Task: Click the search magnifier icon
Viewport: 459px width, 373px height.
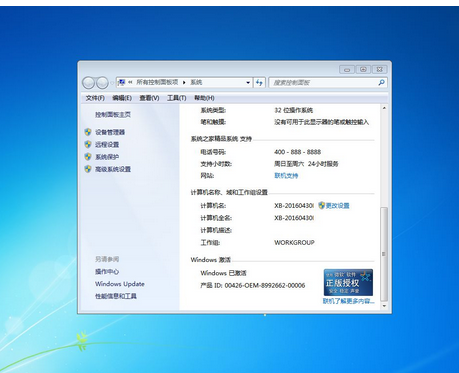Action: point(381,82)
